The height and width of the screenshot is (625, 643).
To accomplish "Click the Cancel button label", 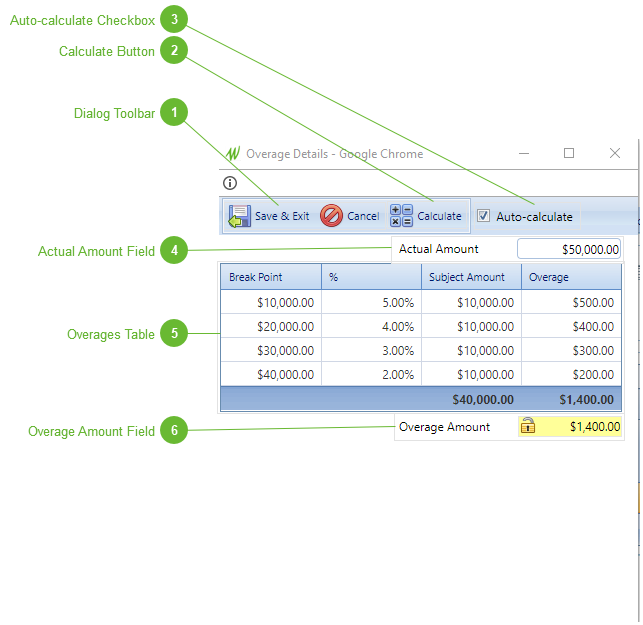I will pyautogui.click(x=363, y=216).
